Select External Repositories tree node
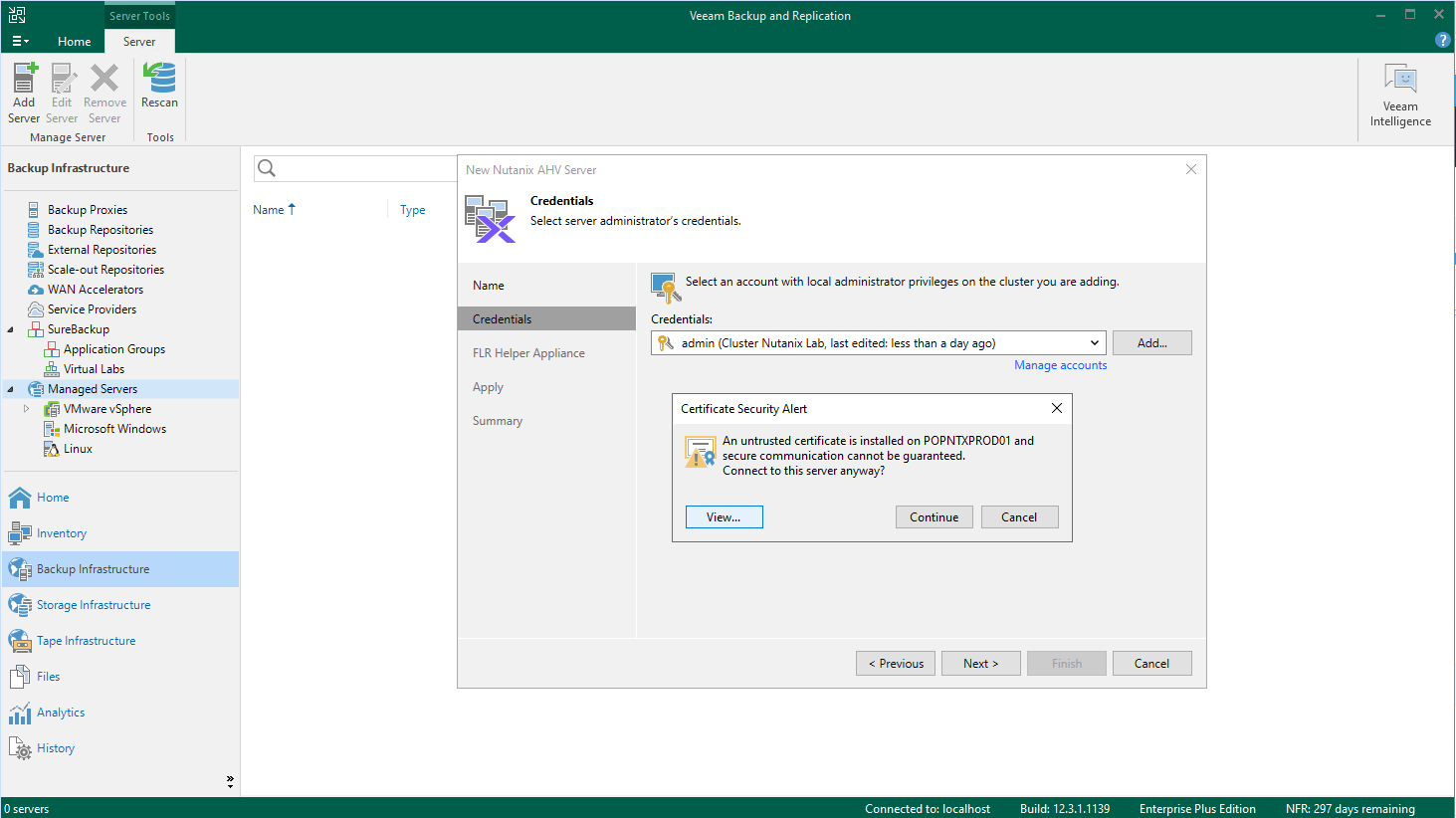1456x818 pixels. 102,250
